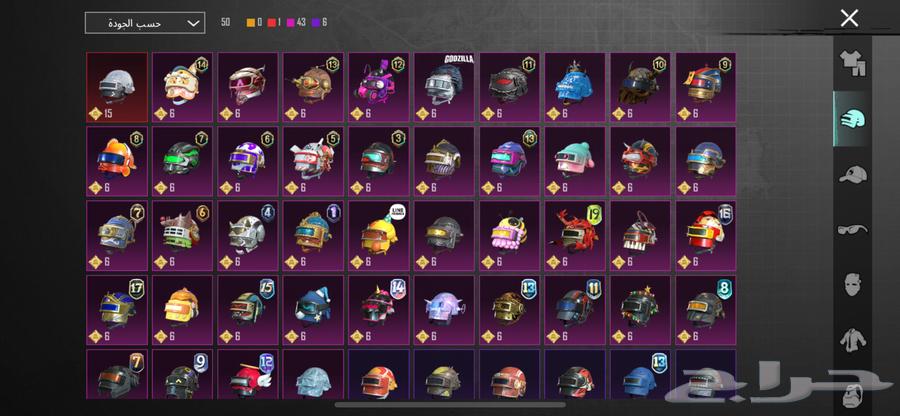
Task: Select the helmet category icon
Action: [852, 119]
